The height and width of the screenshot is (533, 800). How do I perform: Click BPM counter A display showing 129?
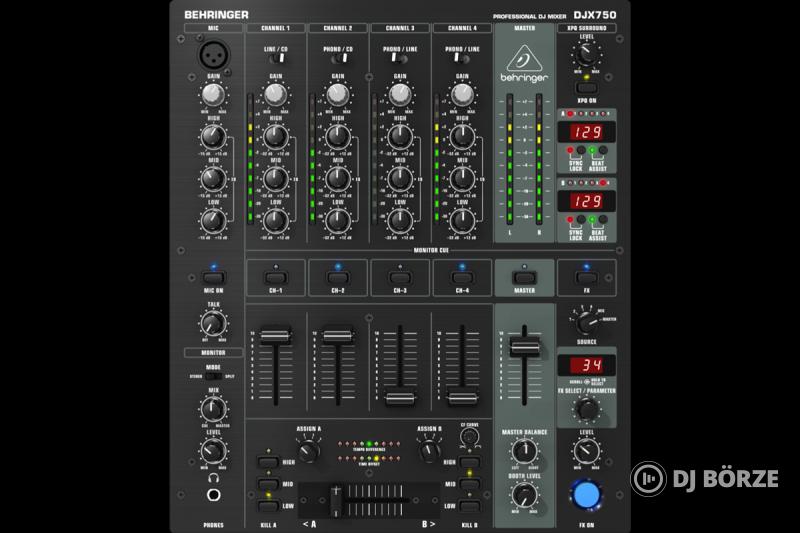click(x=586, y=132)
